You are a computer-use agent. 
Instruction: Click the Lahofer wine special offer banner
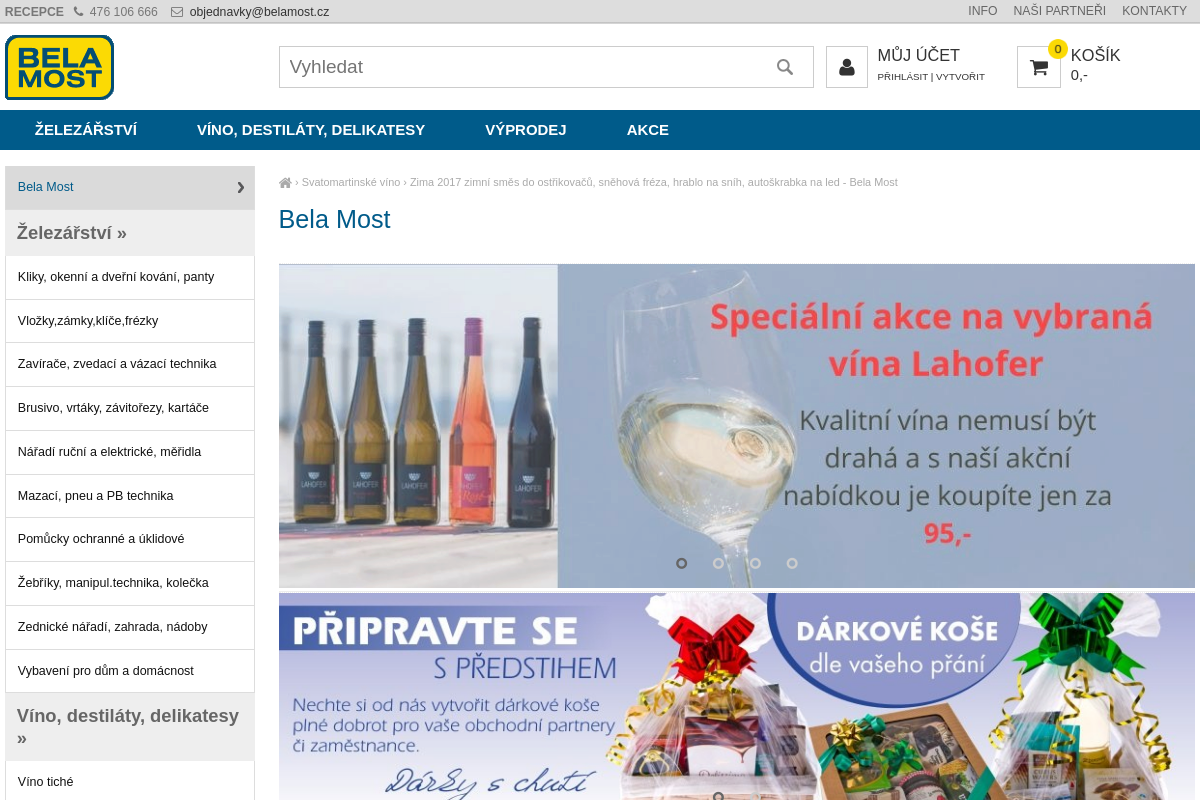coord(737,426)
